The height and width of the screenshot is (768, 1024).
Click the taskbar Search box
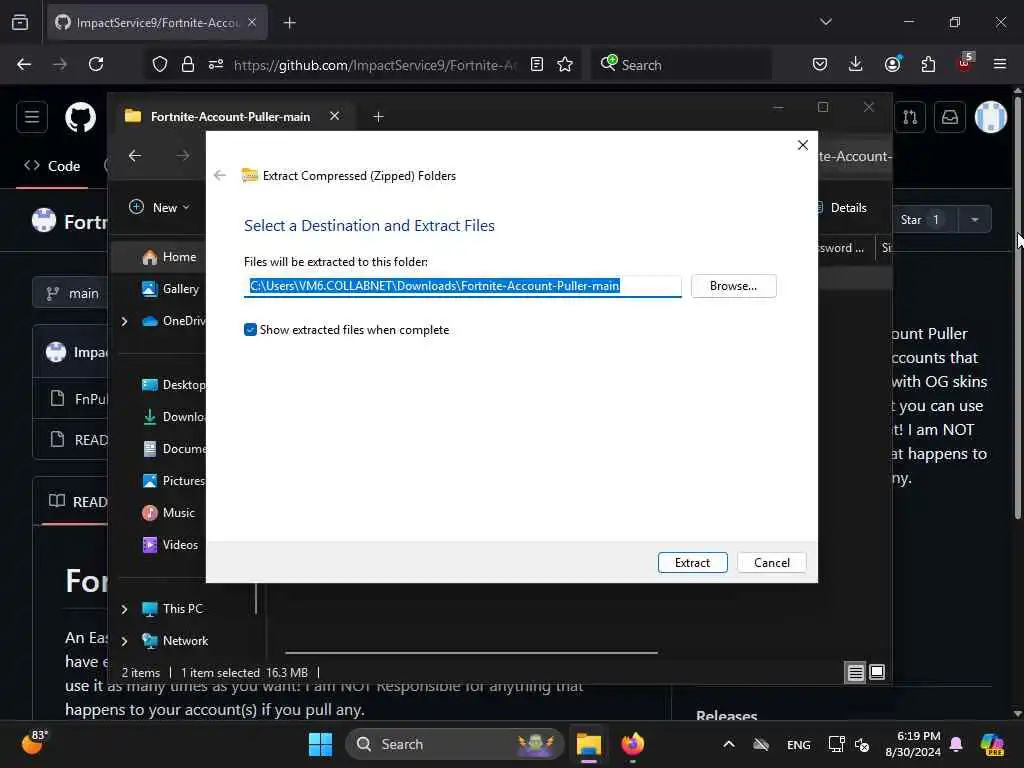pos(455,744)
